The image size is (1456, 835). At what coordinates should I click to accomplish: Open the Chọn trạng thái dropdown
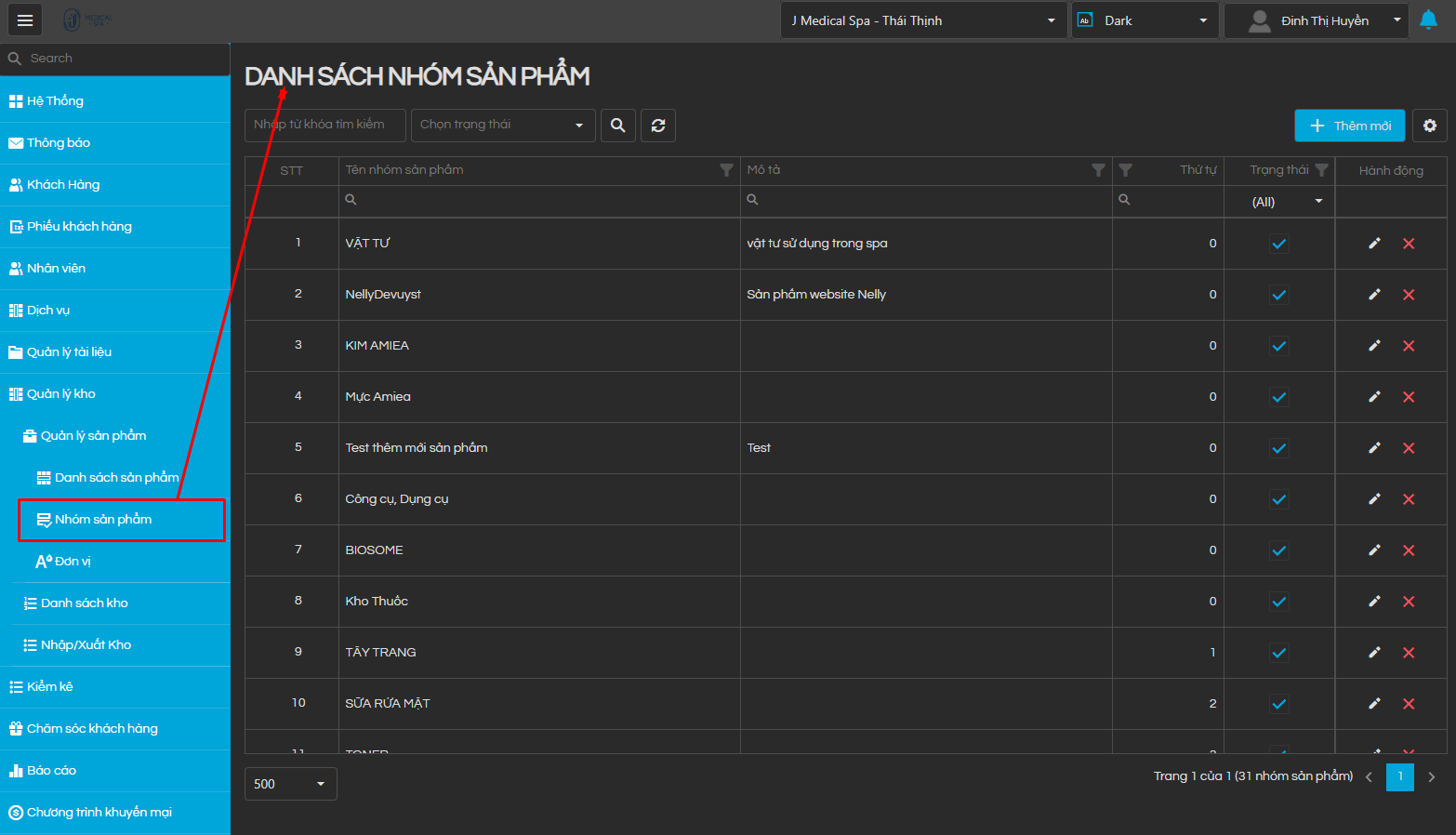click(502, 126)
